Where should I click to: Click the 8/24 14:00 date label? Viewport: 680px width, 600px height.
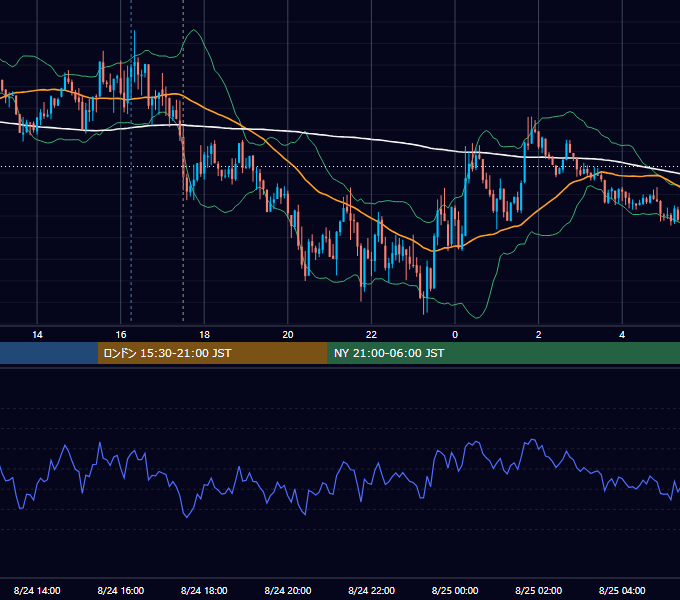37,590
